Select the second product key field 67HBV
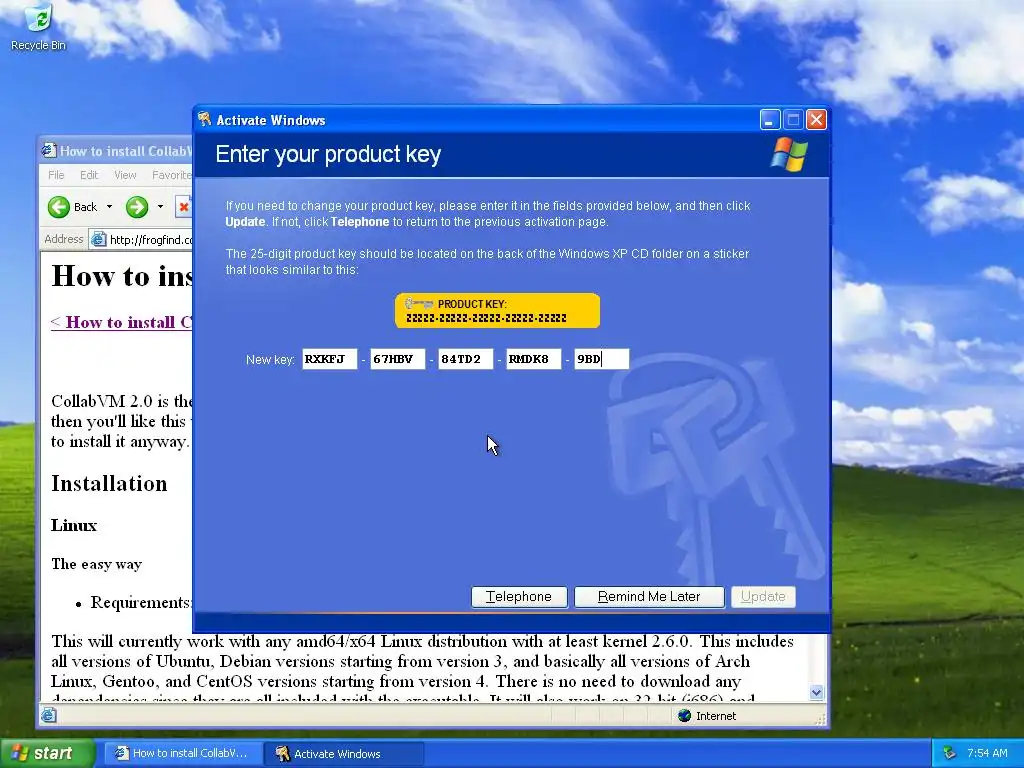 (398, 359)
